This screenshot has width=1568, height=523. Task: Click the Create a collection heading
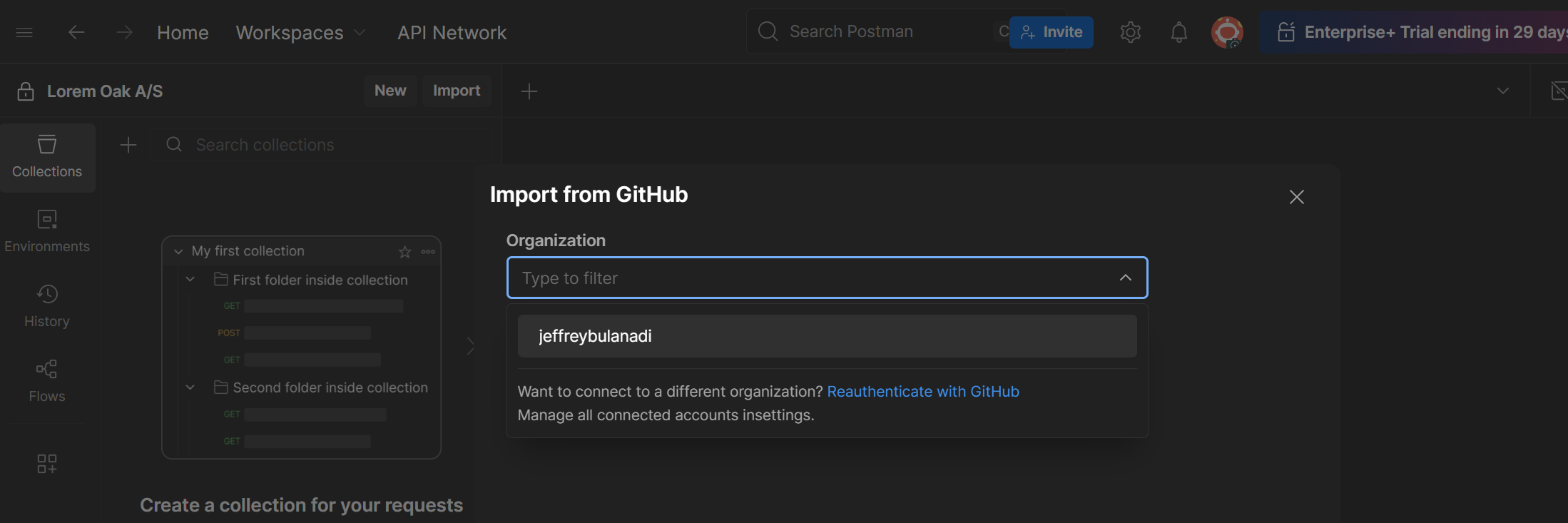pos(301,505)
